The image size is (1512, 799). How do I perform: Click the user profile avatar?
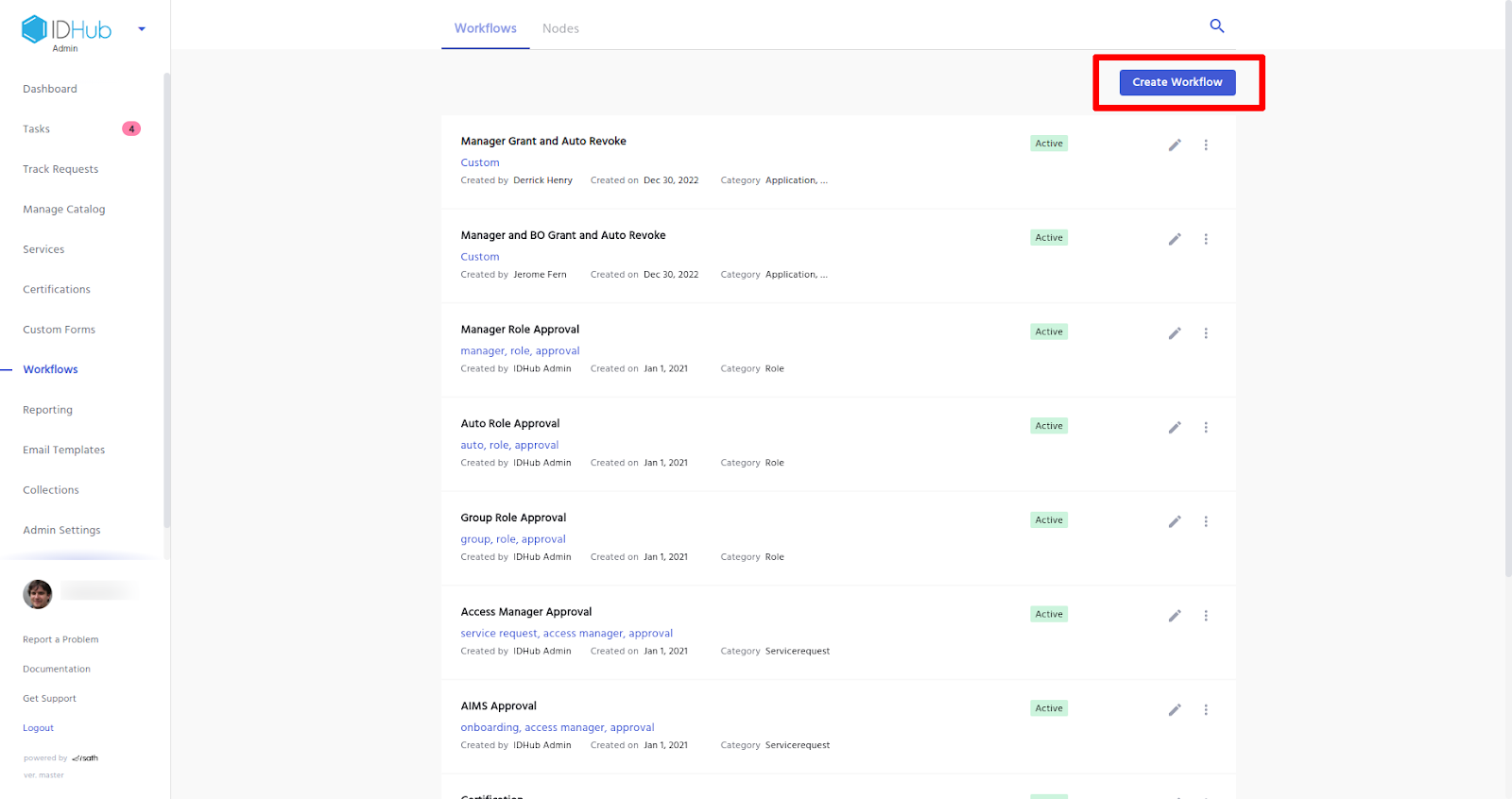point(38,594)
